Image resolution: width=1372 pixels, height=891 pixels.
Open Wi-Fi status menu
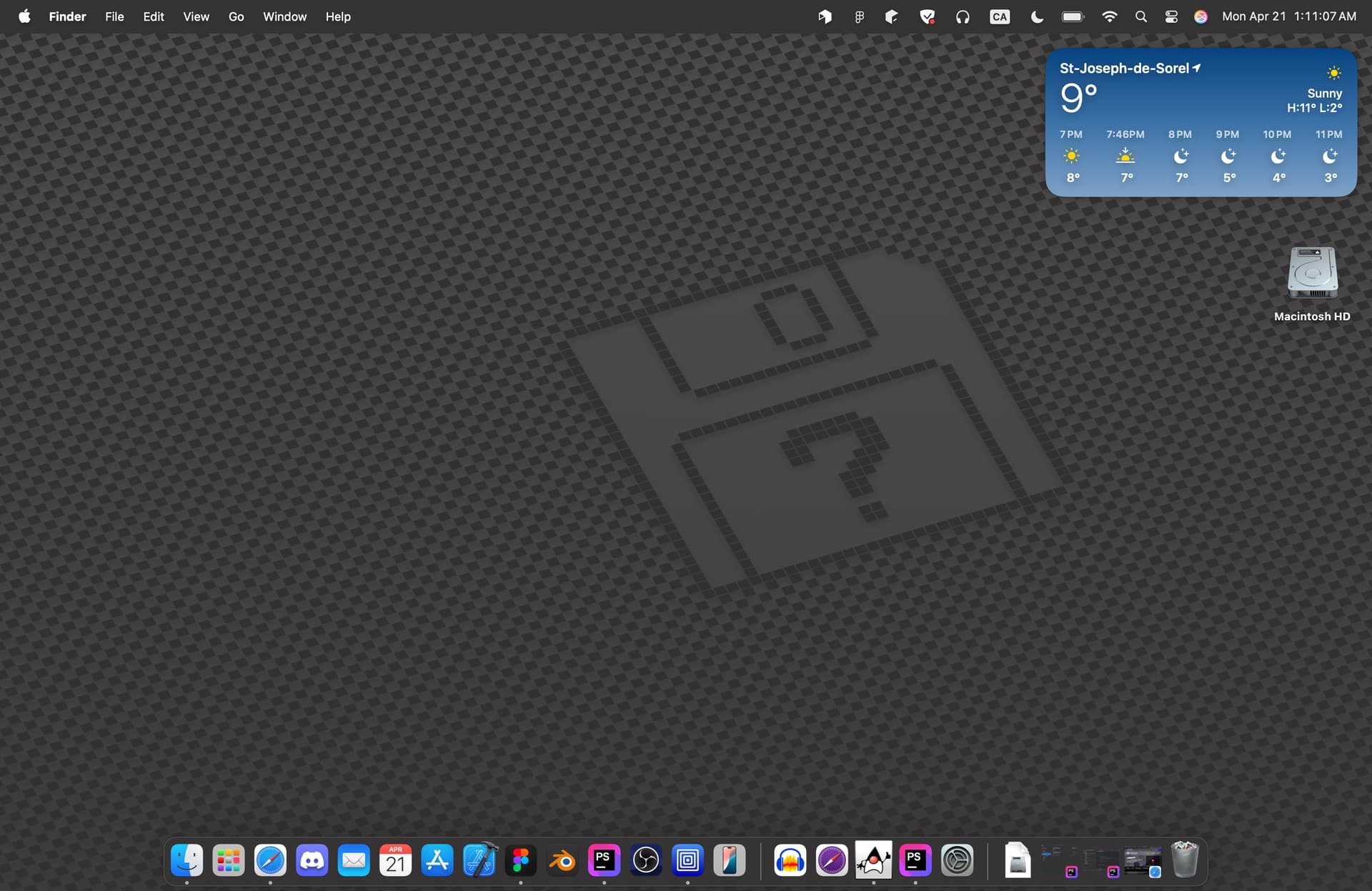pos(1109,16)
